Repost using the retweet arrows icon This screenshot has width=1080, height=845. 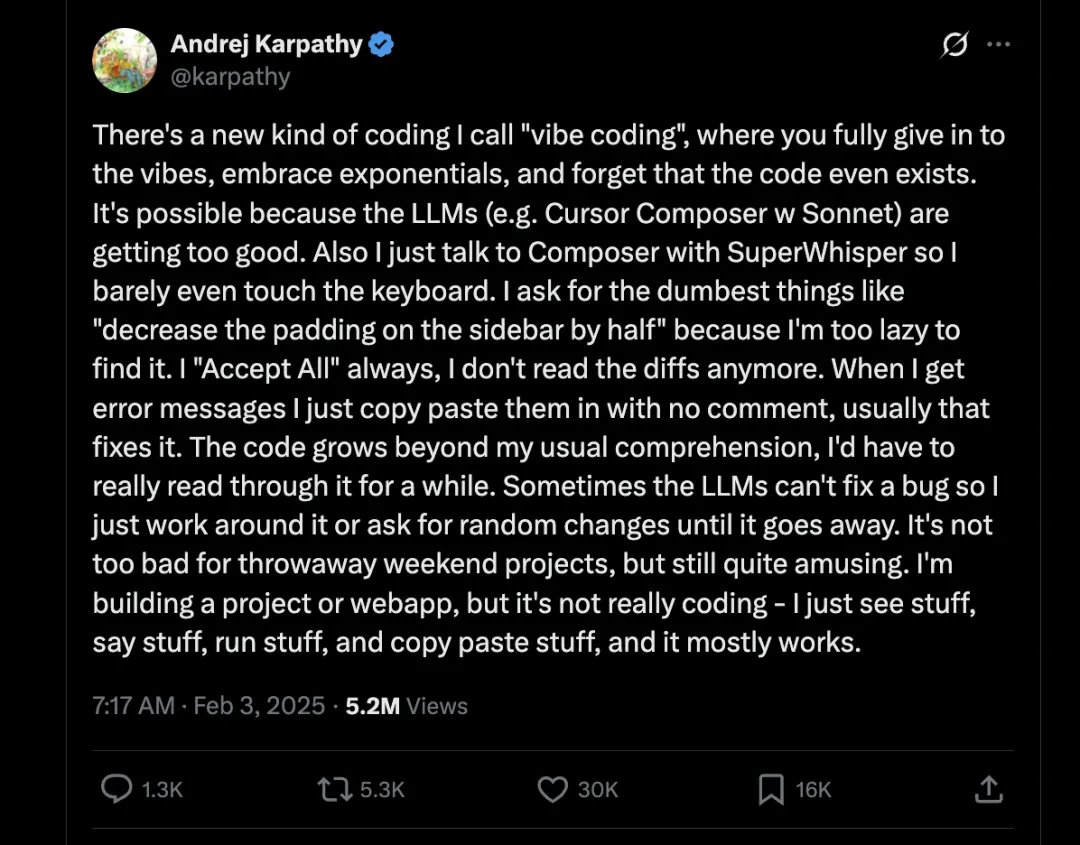click(332, 790)
